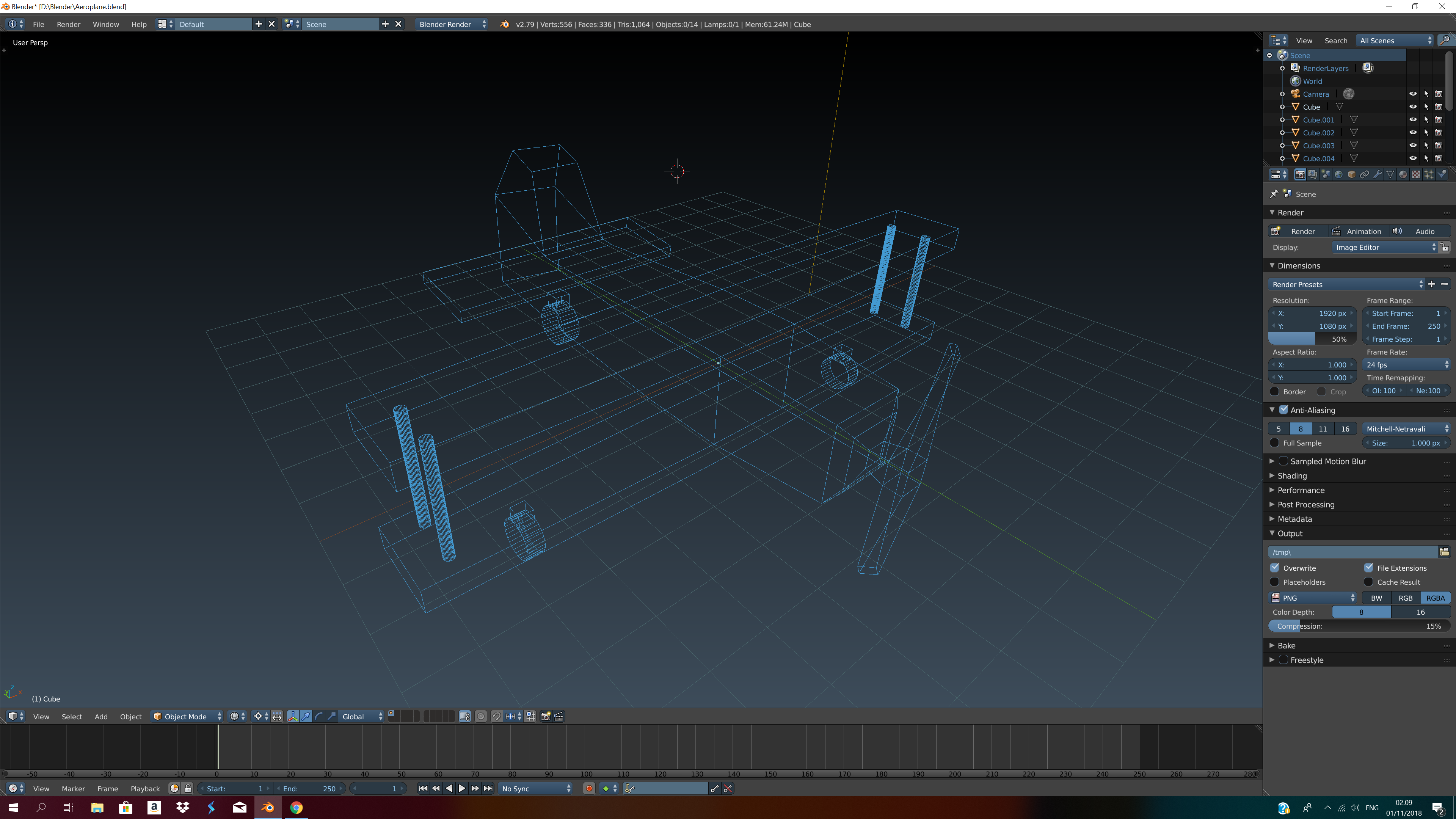Open the Modifiers wrench properties tab
Viewport: 1456px width, 819px height.
pos(1378,175)
